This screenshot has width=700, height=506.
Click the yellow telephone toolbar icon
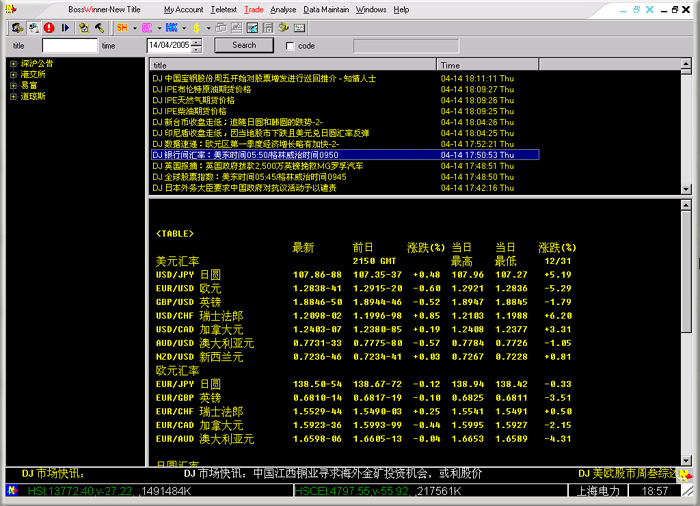point(283,28)
